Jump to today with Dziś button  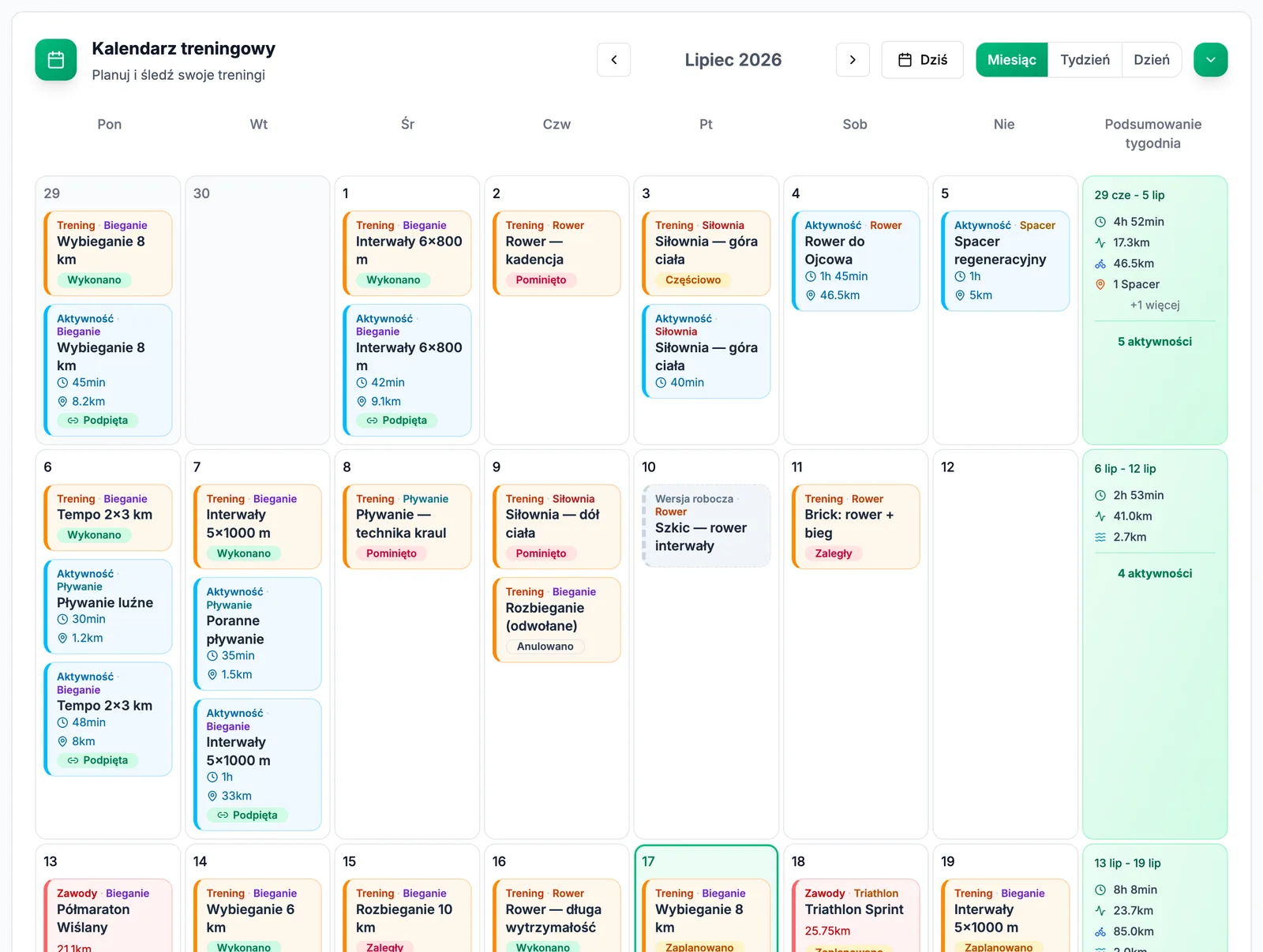coord(922,60)
